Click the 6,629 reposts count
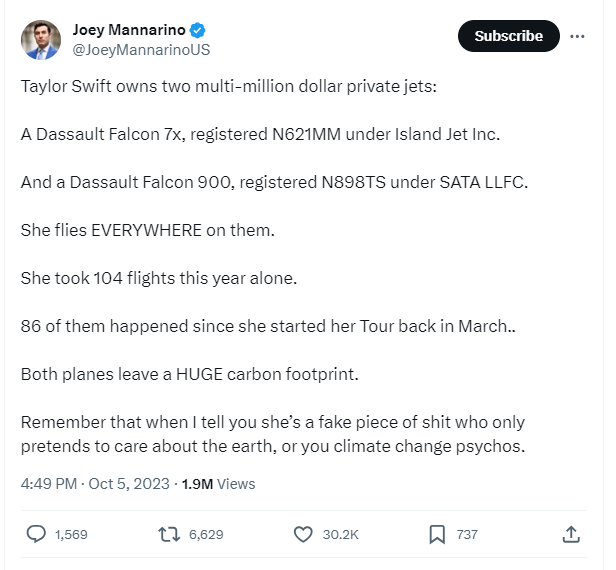Viewport: 616px width, 570px height. (206, 535)
